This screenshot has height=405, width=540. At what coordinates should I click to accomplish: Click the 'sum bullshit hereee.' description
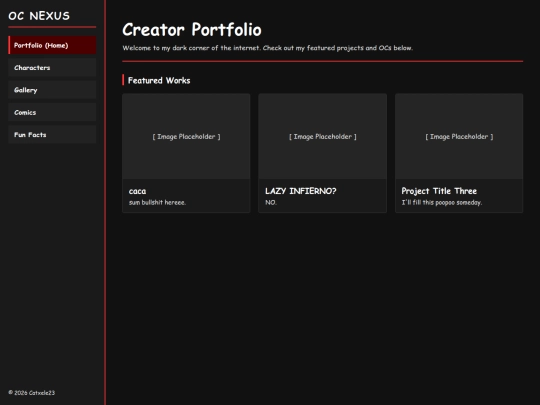(157, 202)
